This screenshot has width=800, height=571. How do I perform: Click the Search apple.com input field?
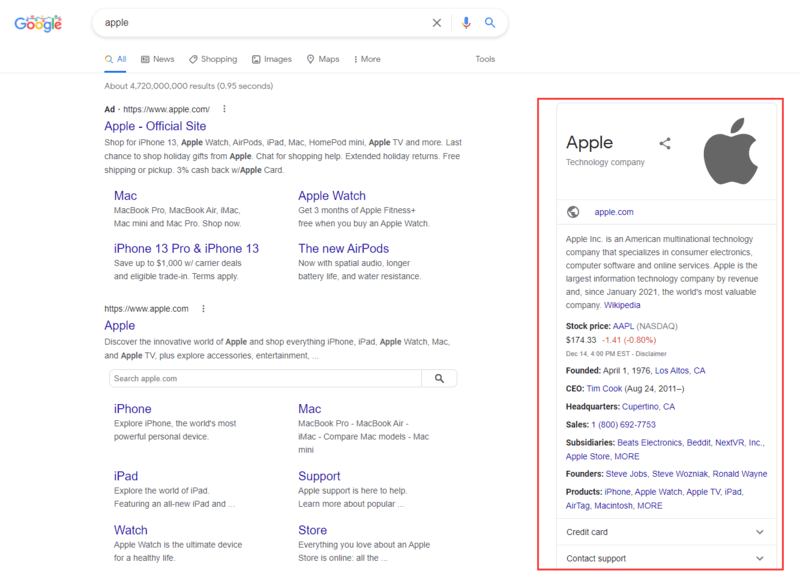click(265, 378)
